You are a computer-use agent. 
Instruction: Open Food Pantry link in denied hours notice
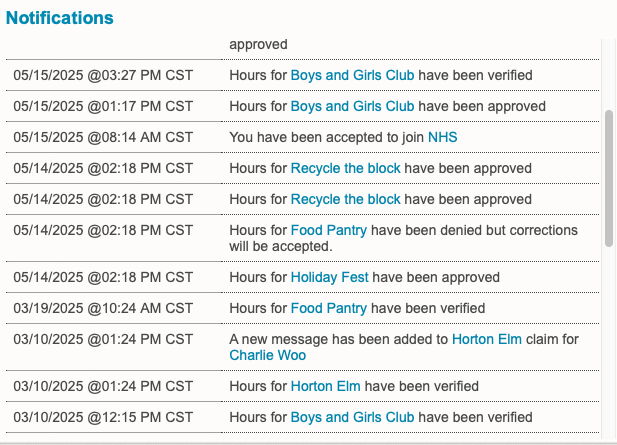click(x=329, y=230)
